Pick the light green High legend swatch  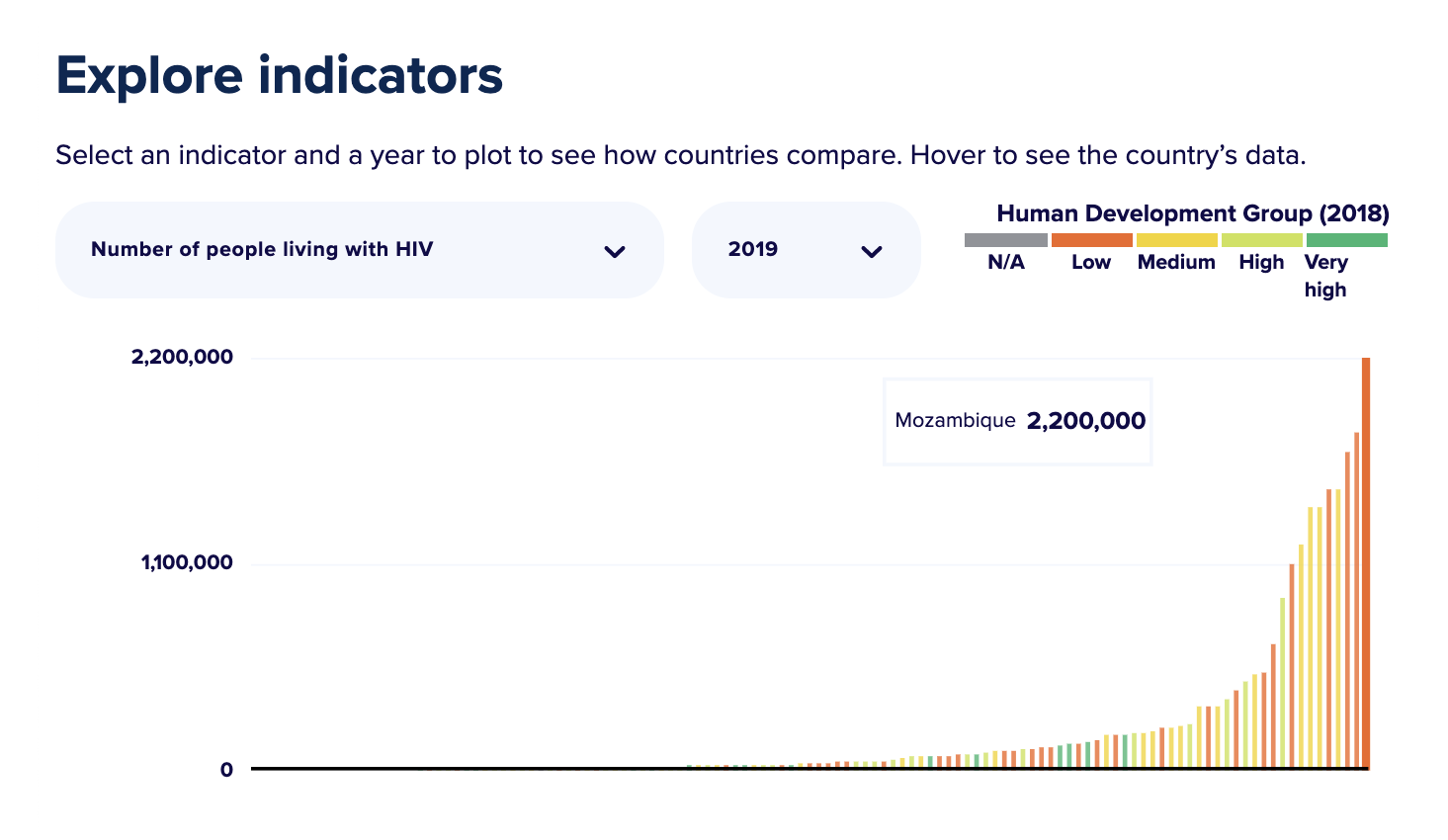point(1261,240)
